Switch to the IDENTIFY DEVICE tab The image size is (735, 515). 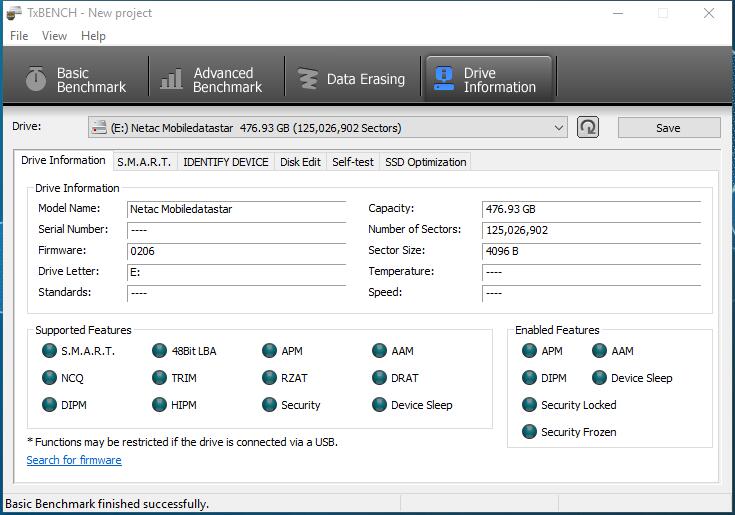click(226, 162)
